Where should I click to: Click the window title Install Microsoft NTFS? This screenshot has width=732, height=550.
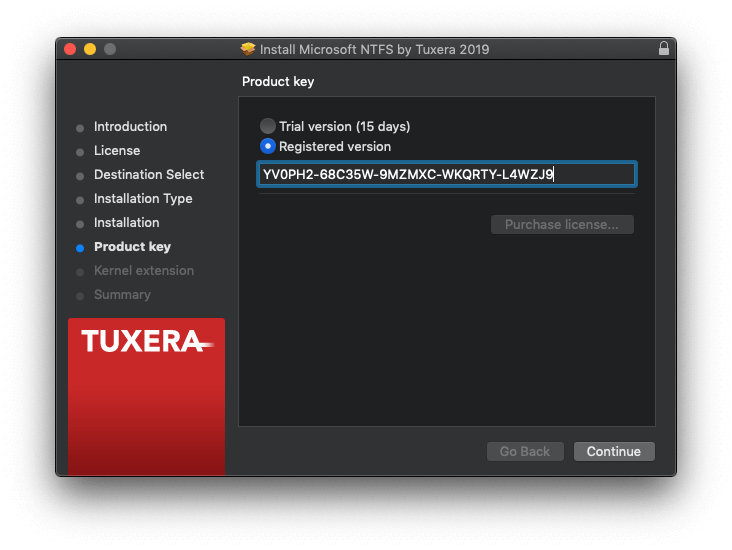(374, 49)
